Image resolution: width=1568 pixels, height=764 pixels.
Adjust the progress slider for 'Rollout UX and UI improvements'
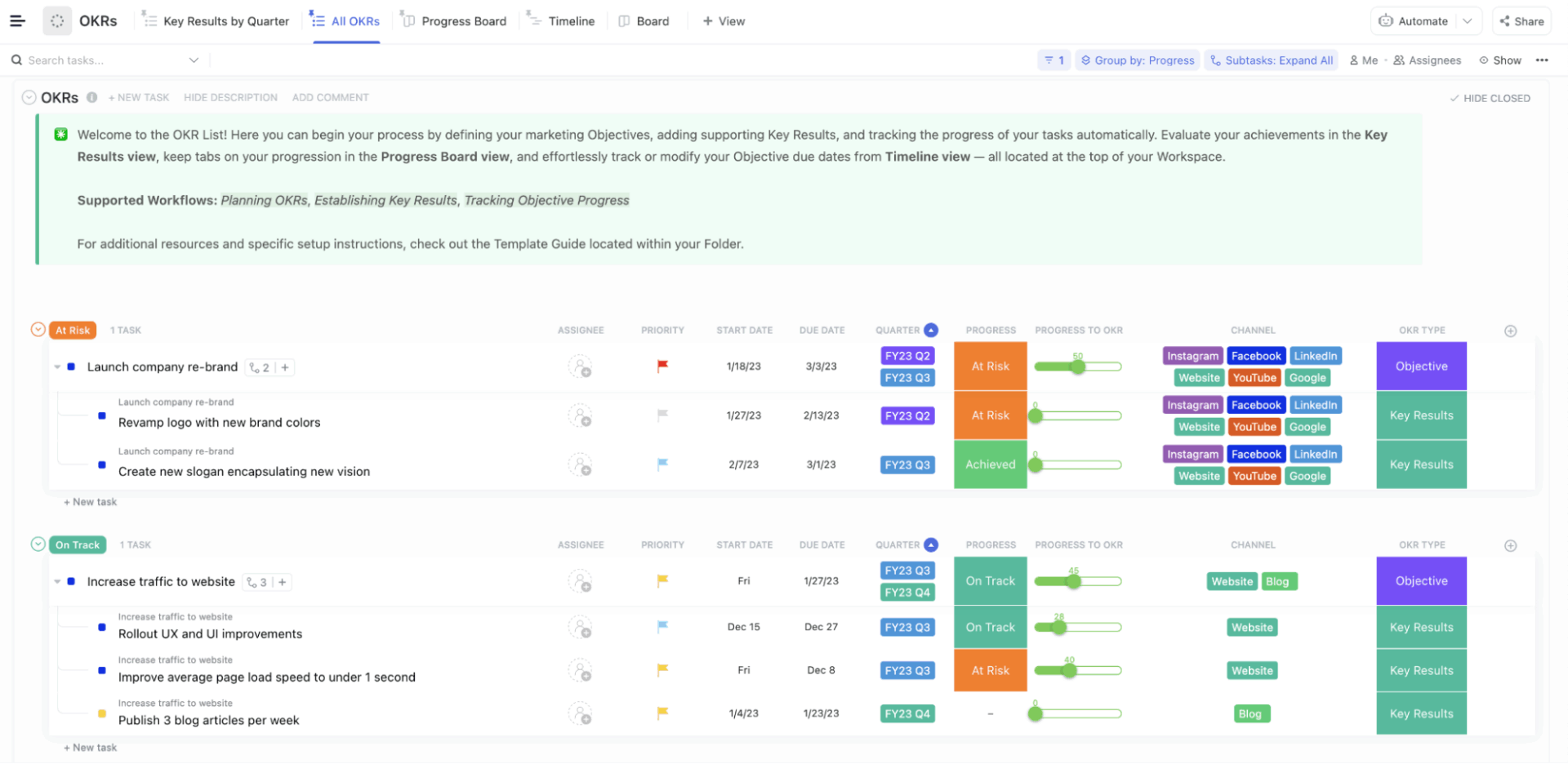tap(1059, 627)
